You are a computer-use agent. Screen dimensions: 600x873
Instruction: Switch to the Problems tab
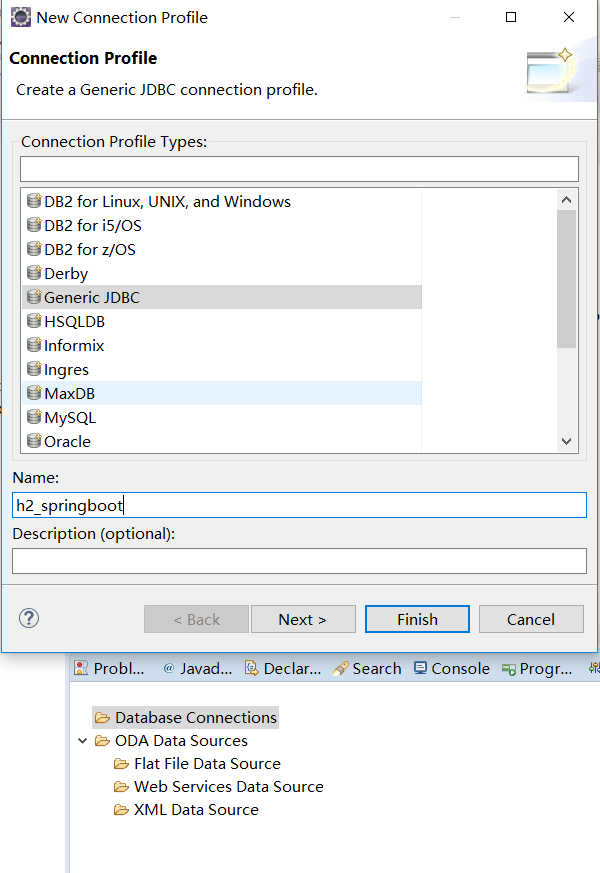110,669
